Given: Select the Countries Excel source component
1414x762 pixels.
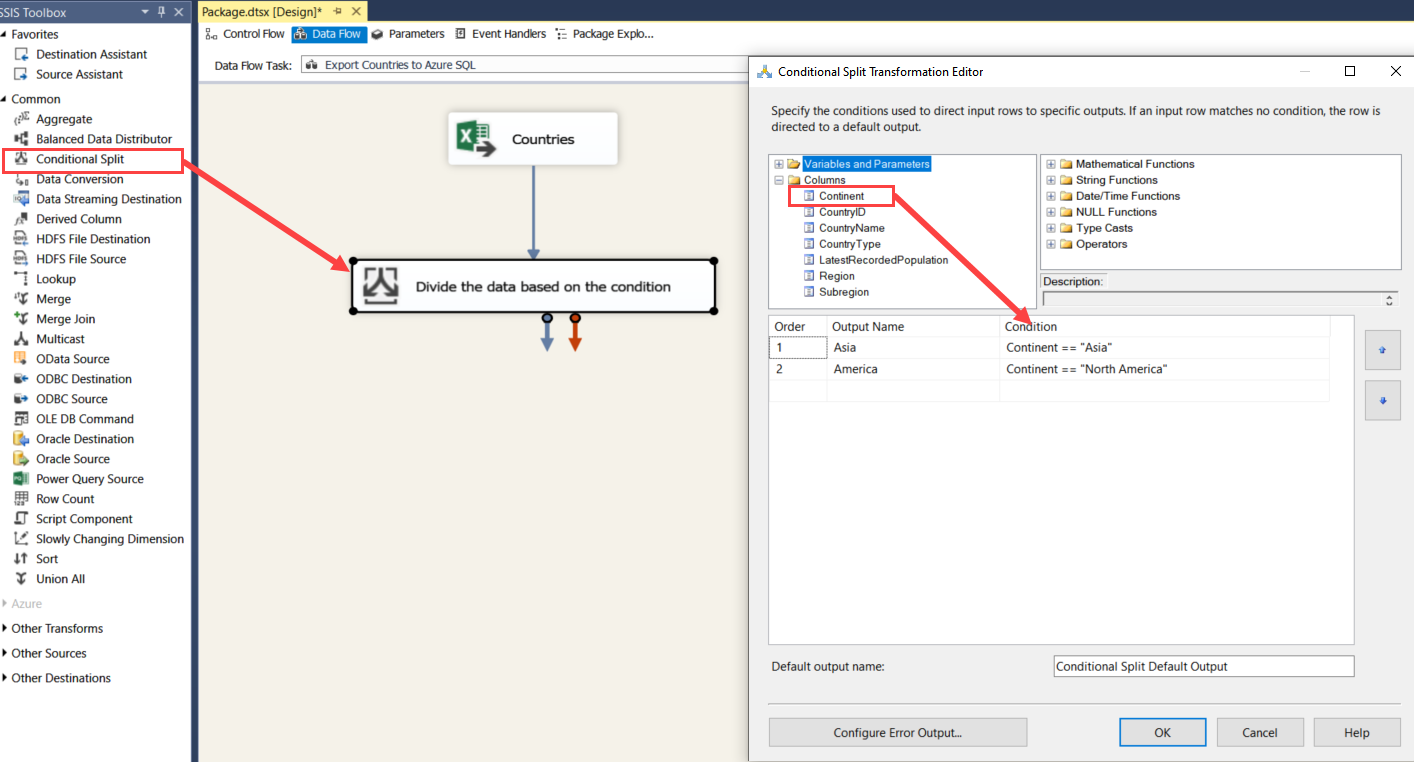Looking at the screenshot, I should pos(533,139).
